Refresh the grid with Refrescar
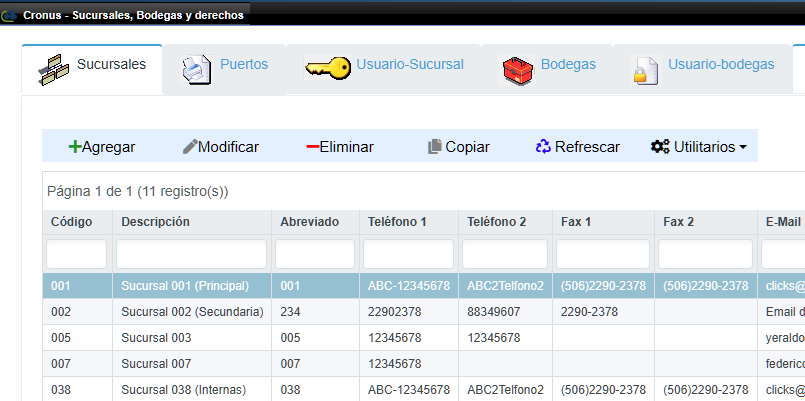Screen dimensions: 805x401 coord(577,147)
